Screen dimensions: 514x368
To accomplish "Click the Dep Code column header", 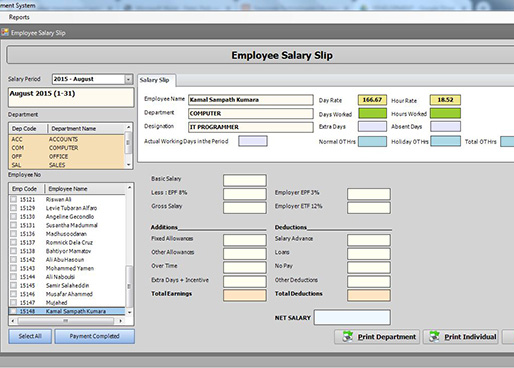I will coord(28,129).
